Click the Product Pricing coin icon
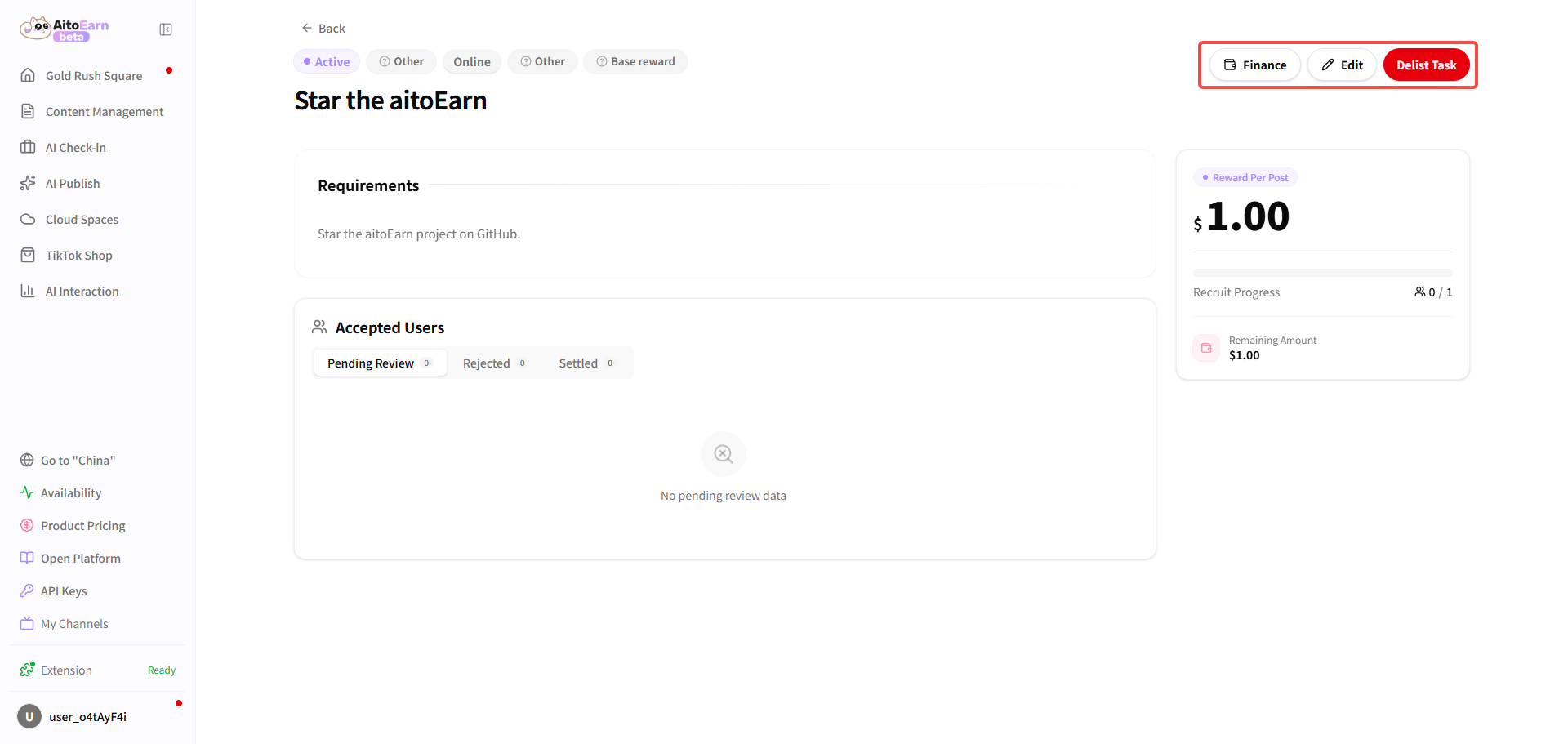The width and height of the screenshot is (1568, 744). point(27,525)
